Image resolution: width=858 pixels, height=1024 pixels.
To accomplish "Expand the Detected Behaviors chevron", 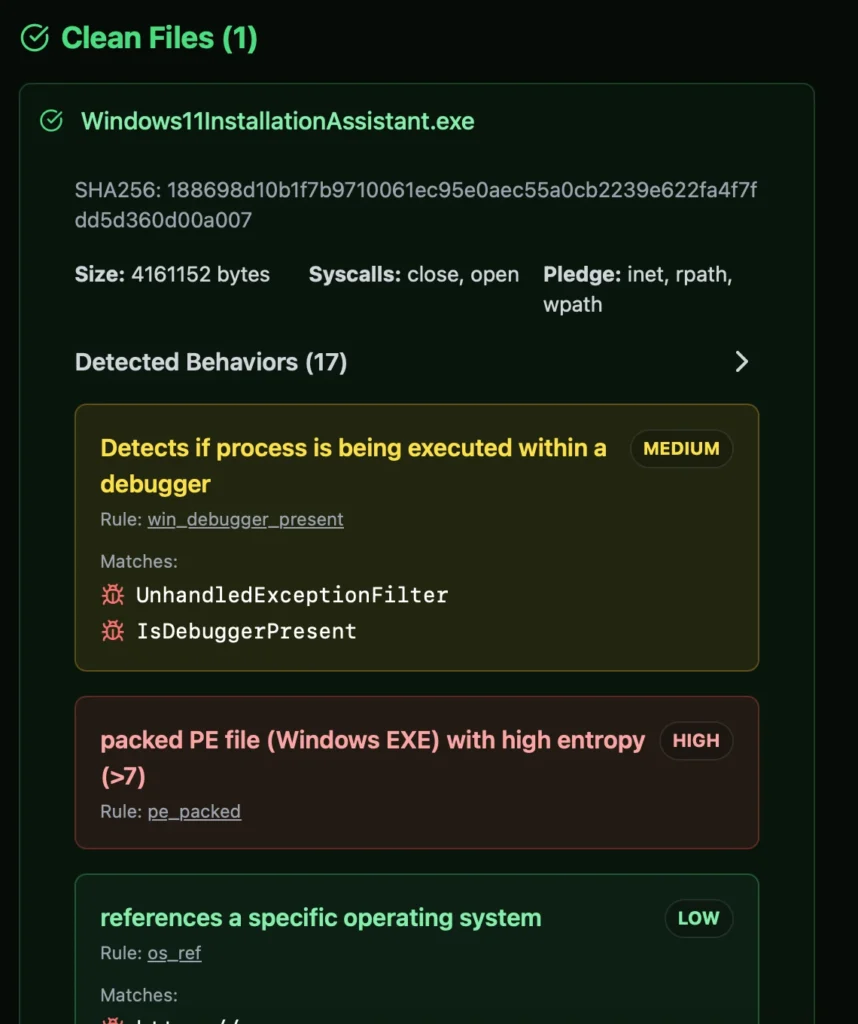I will [741, 362].
